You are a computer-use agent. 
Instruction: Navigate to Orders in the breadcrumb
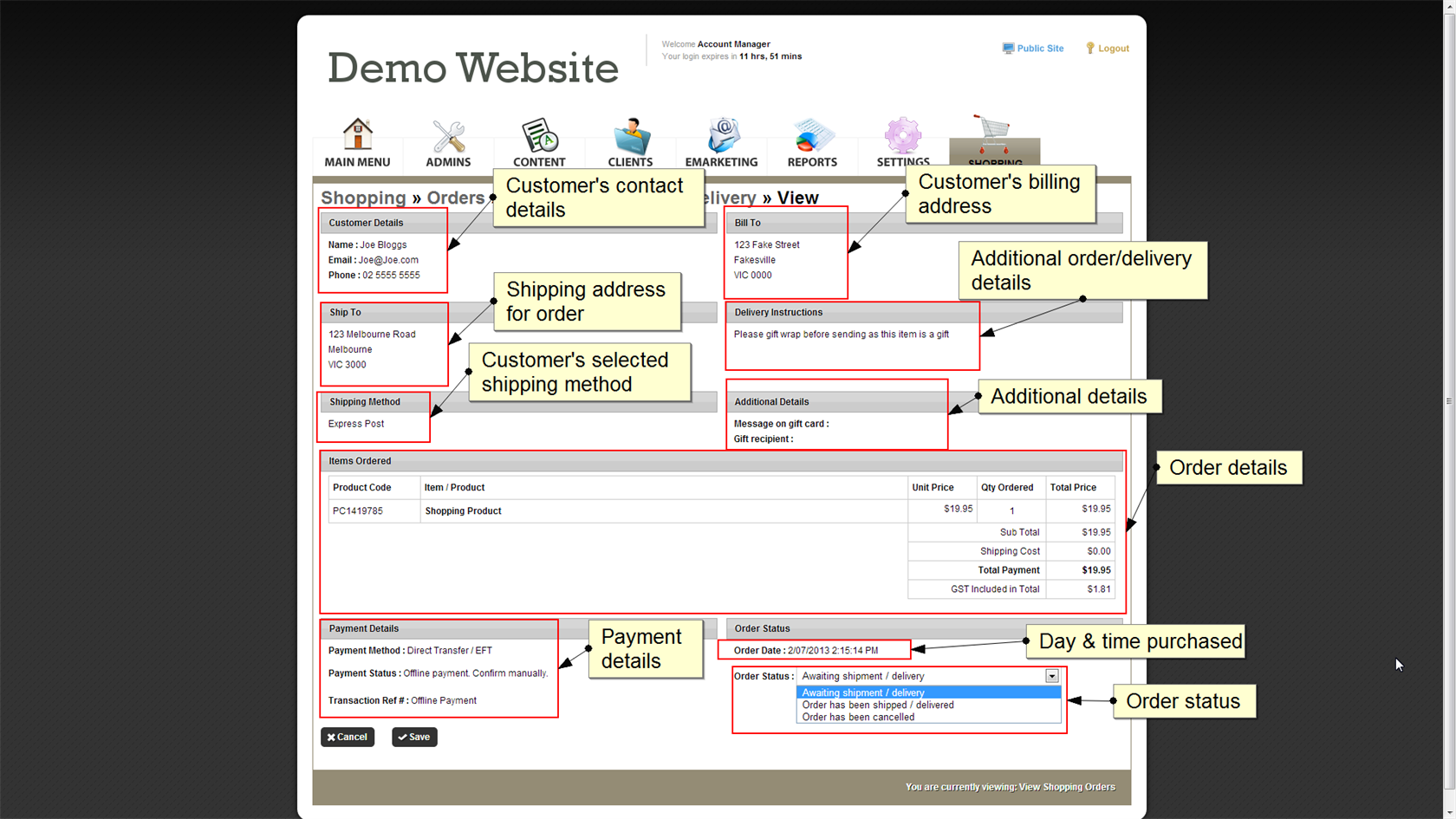pyautogui.click(x=455, y=198)
